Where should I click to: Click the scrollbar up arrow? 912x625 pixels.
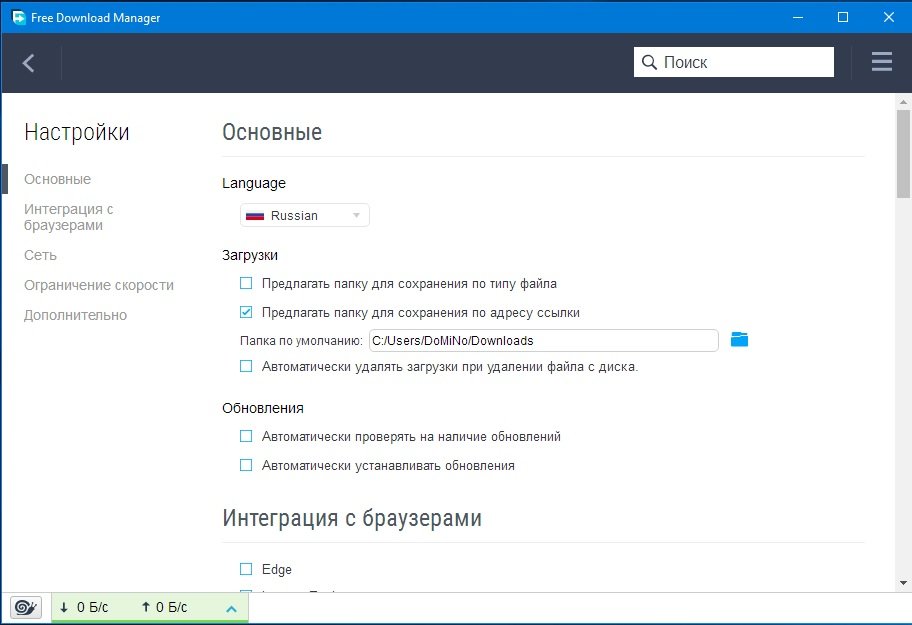pyautogui.click(x=903, y=102)
